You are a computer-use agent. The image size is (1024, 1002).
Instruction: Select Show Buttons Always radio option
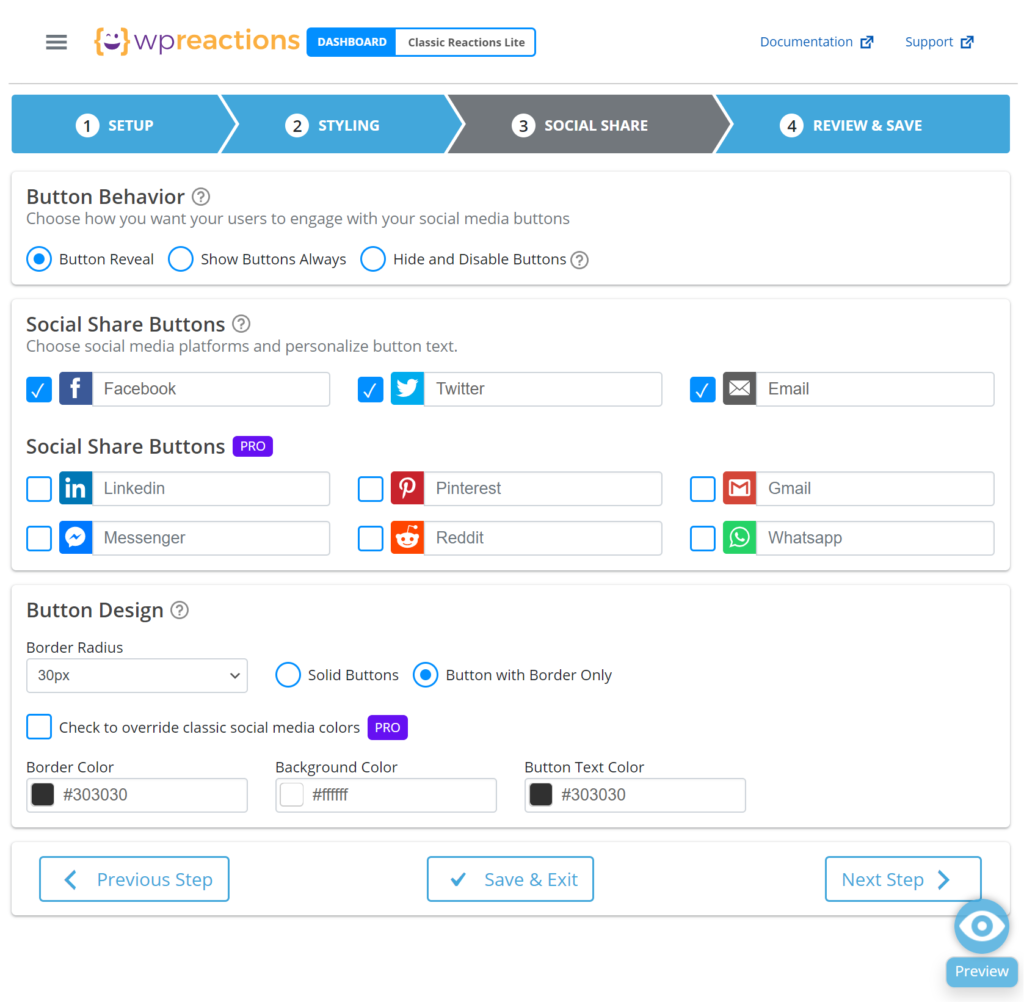tap(181, 259)
